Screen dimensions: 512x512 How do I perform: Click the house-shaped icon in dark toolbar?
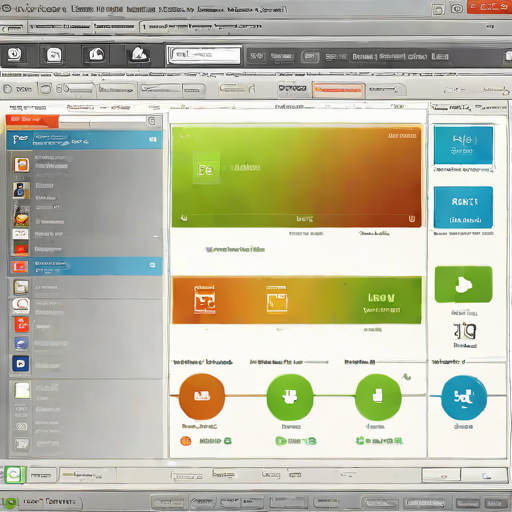point(96,55)
